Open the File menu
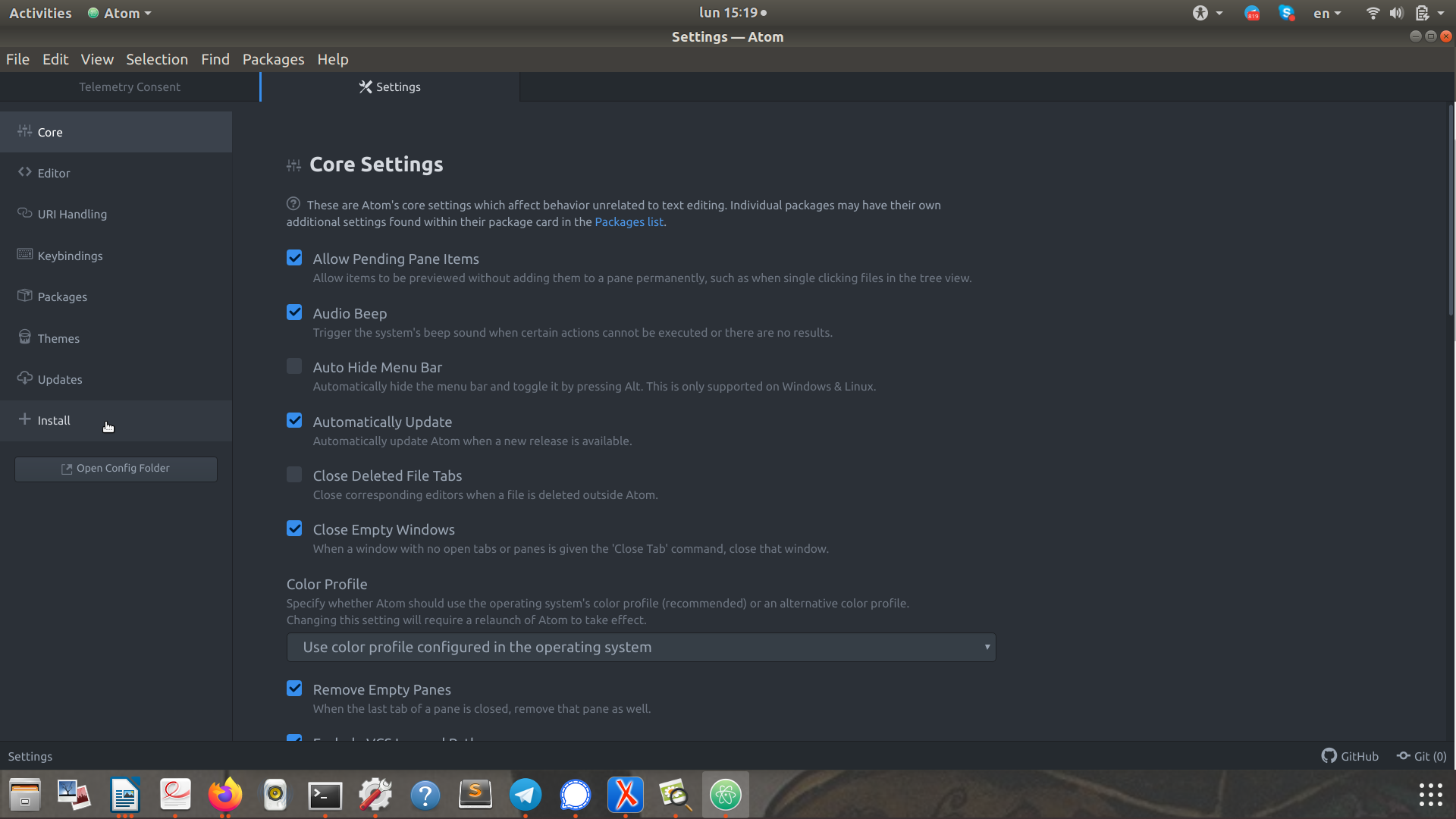This screenshot has width=1456, height=819. (x=17, y=59)
